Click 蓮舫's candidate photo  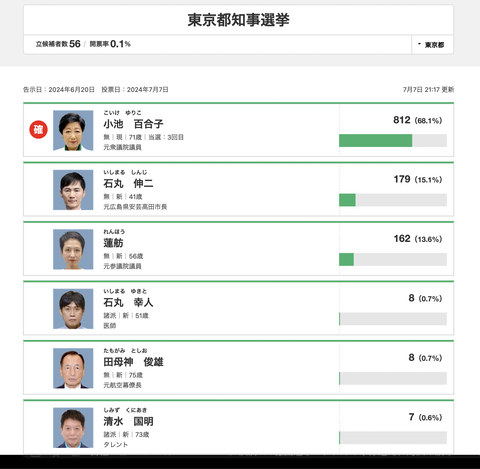73,249
